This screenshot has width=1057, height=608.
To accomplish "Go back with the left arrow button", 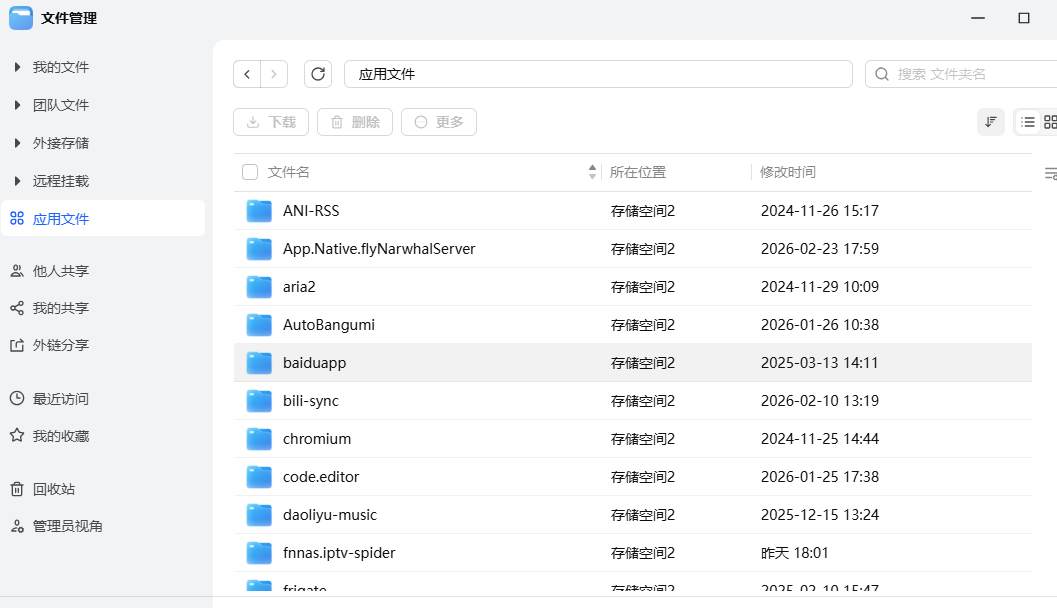I will 247,74.
